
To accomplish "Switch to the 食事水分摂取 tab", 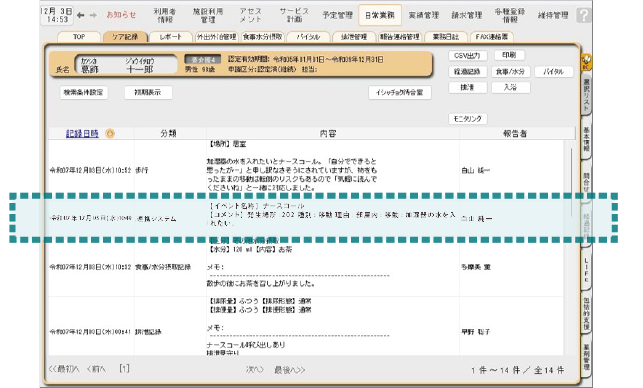I will coord(262,37).
